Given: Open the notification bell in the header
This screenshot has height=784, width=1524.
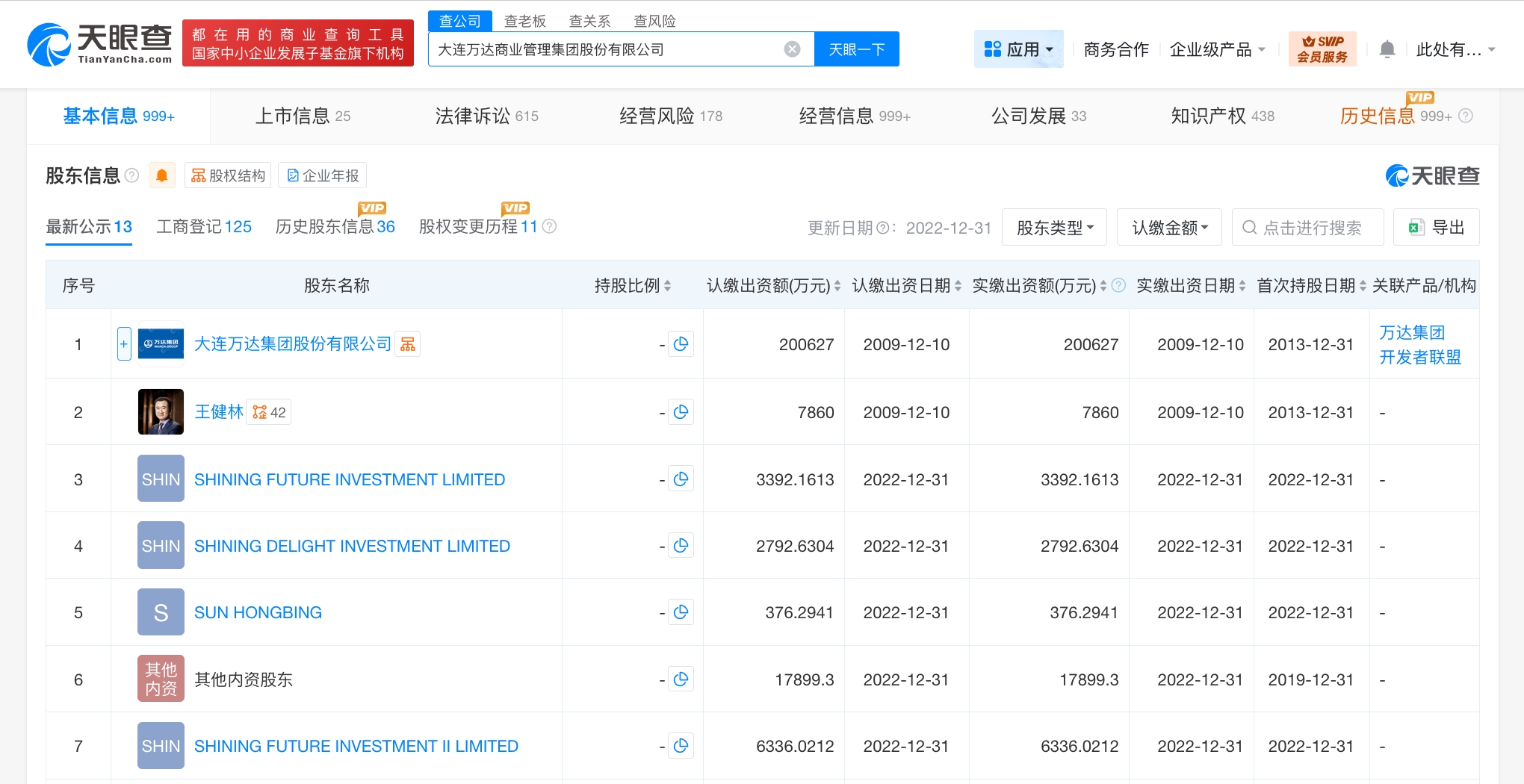Looking at the screenshot, I should pyautogui.click(x=1387, y=50).
